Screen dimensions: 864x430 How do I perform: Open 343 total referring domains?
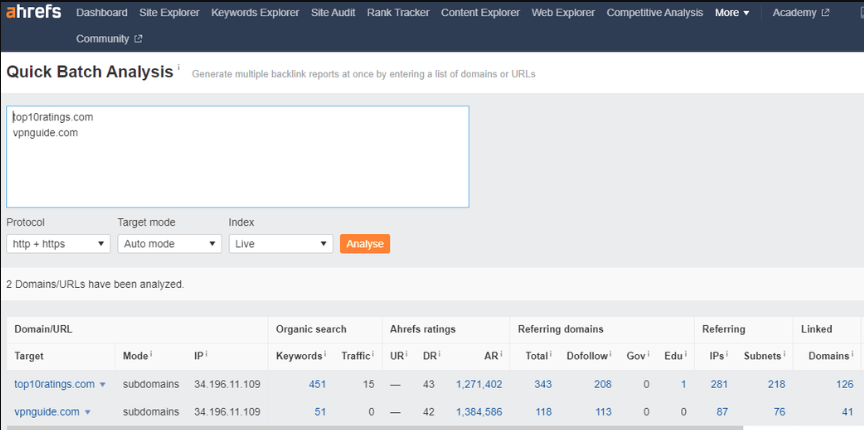(543, 384)
